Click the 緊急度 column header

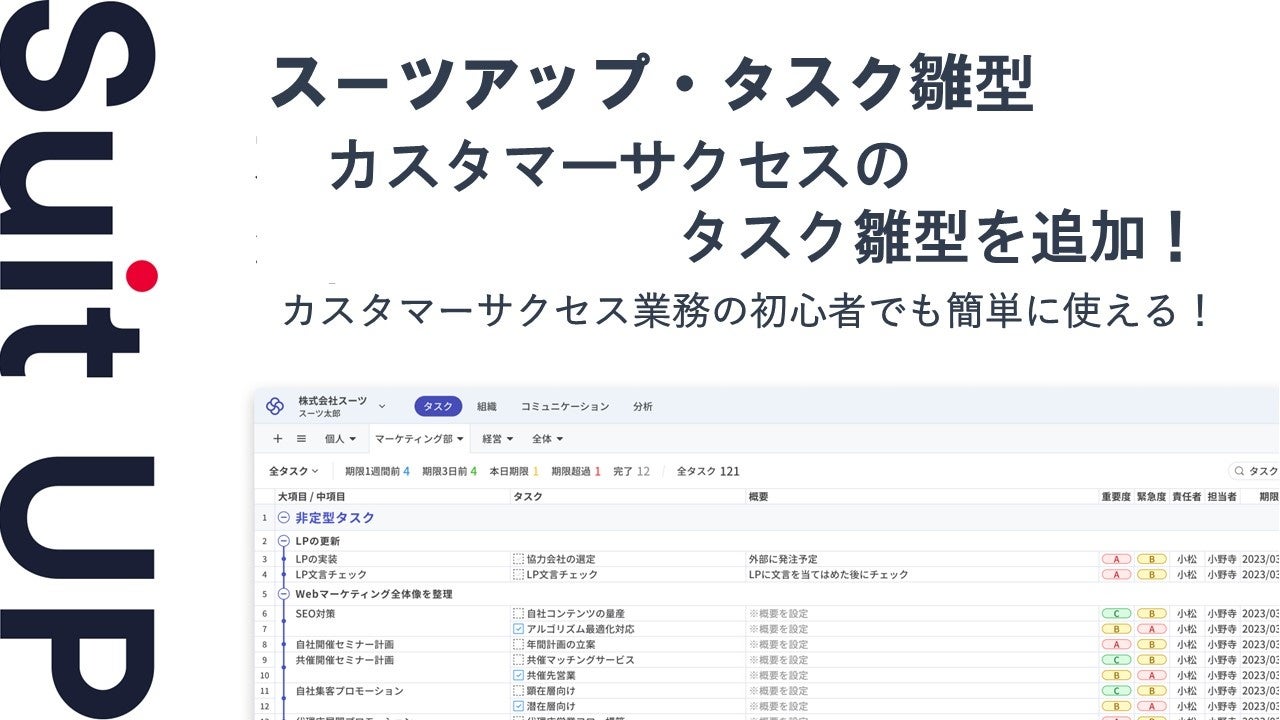coord(1152,496)
